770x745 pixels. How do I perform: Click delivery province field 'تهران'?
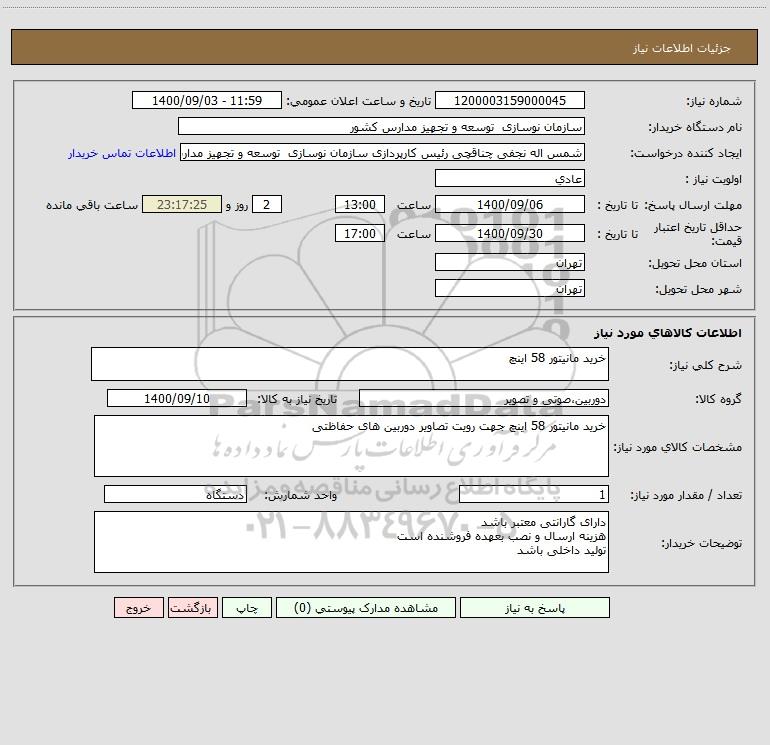click(510, 262)
